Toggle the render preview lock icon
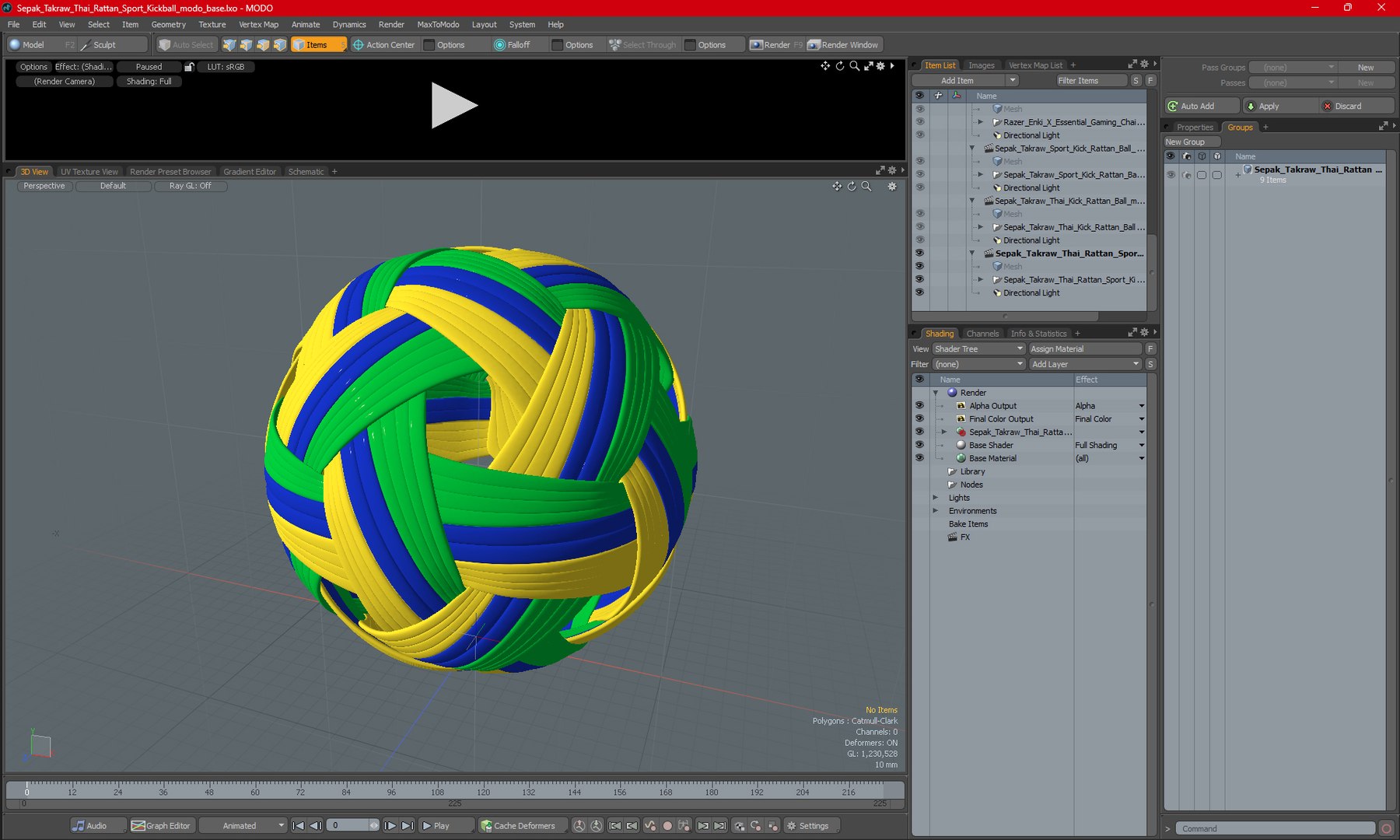This screenshot has height=840, width=1400. coord(189,67)
